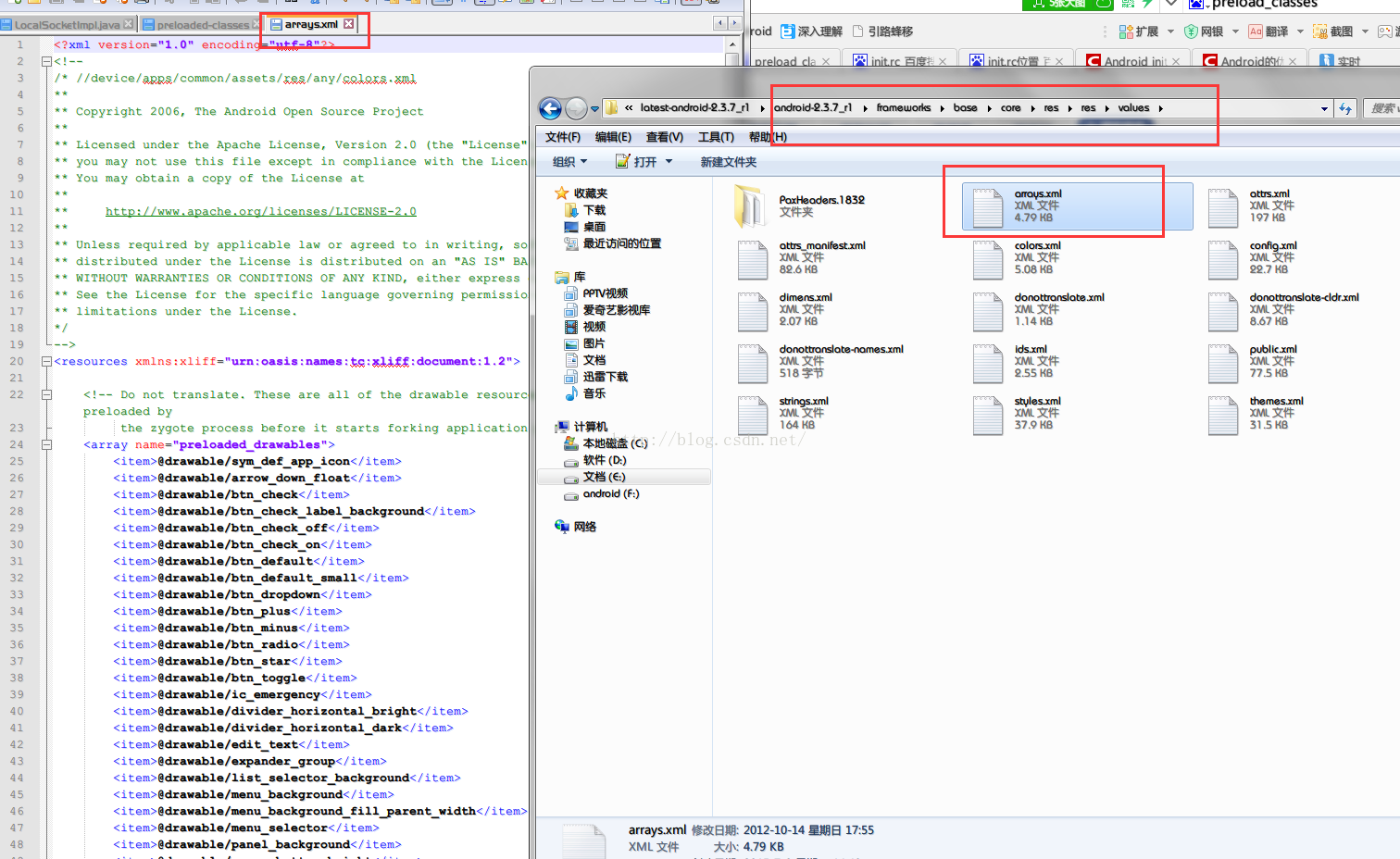Screen dimensions: 1400x859
Task: Expand the address bar history dropdown arrow
Action: pyautogui.click(x=1324, y=108)
